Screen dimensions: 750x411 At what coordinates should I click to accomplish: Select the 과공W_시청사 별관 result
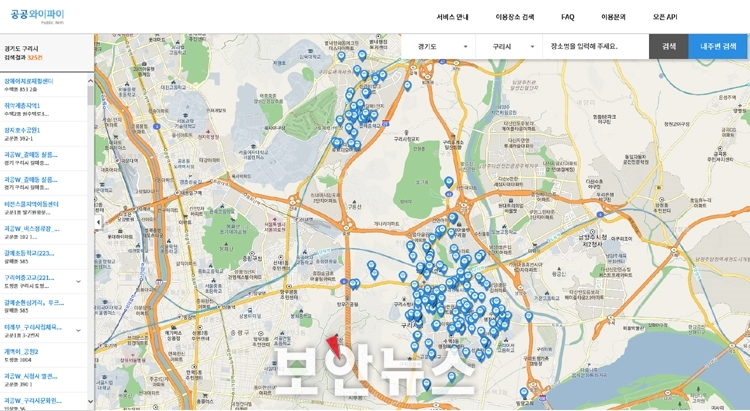click(31, 376)
